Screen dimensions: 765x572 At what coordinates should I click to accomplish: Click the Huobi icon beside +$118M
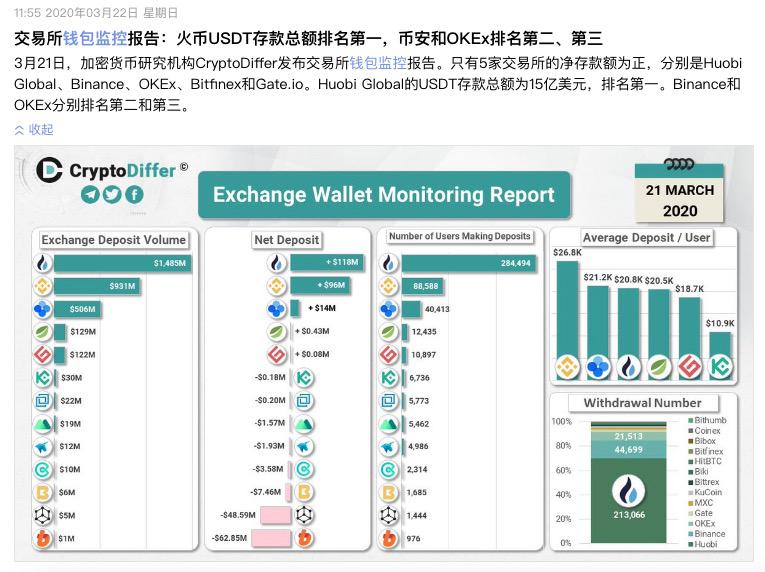coord(277,263)
